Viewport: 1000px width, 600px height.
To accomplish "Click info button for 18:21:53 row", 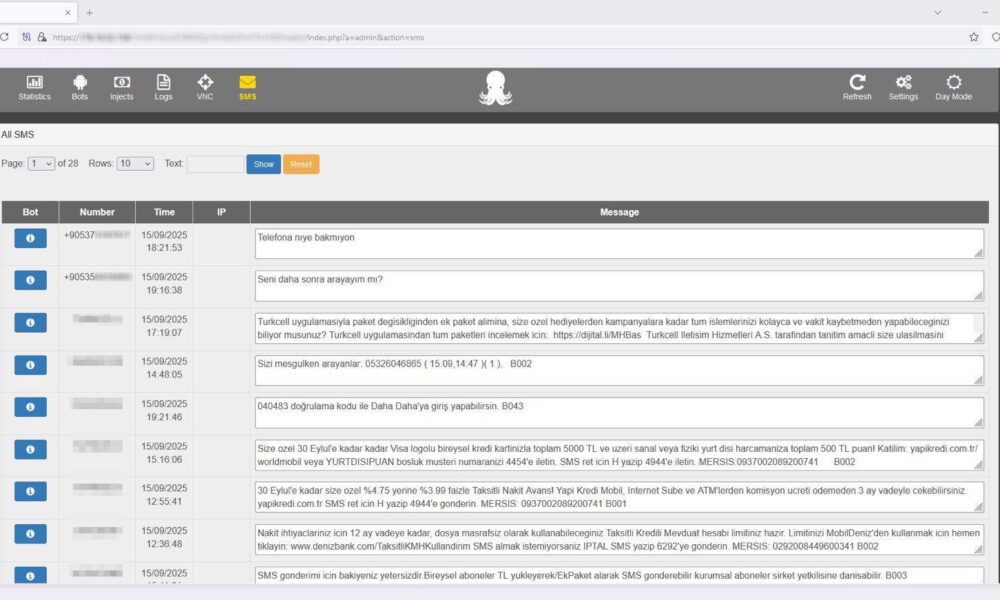I will tap(30, 238).
